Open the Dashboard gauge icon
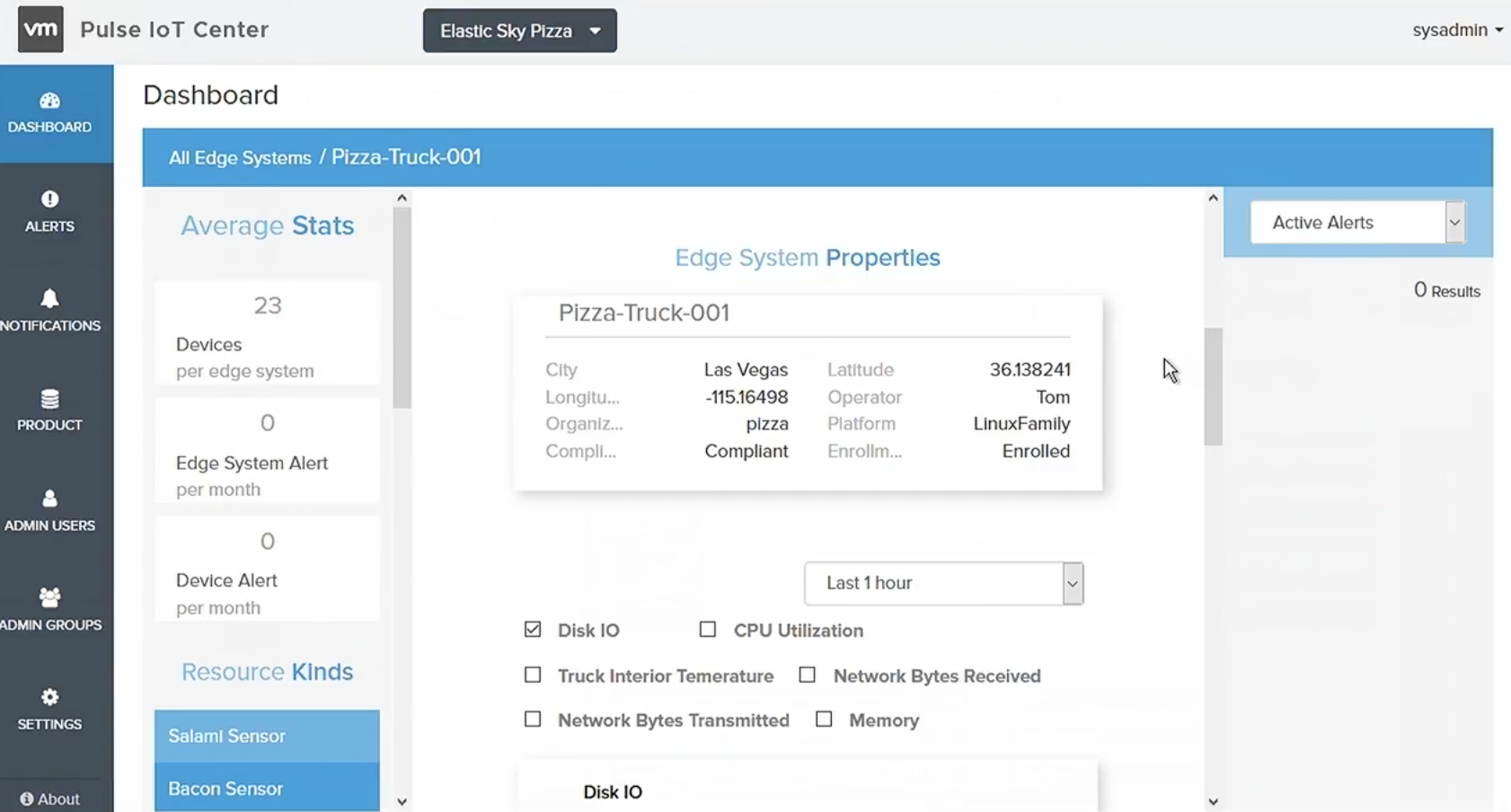 [x=49, y=101]
